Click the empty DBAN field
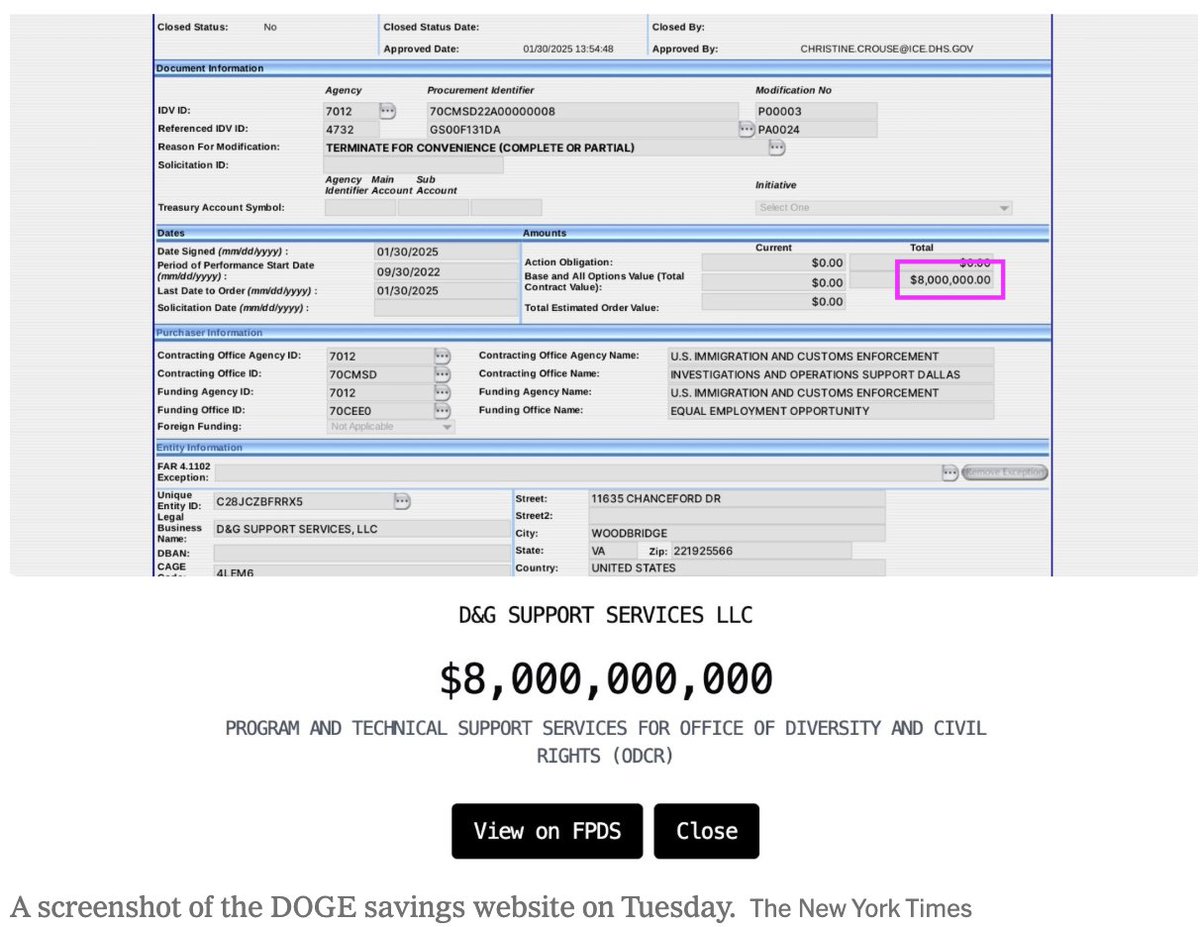 point(361,552)
